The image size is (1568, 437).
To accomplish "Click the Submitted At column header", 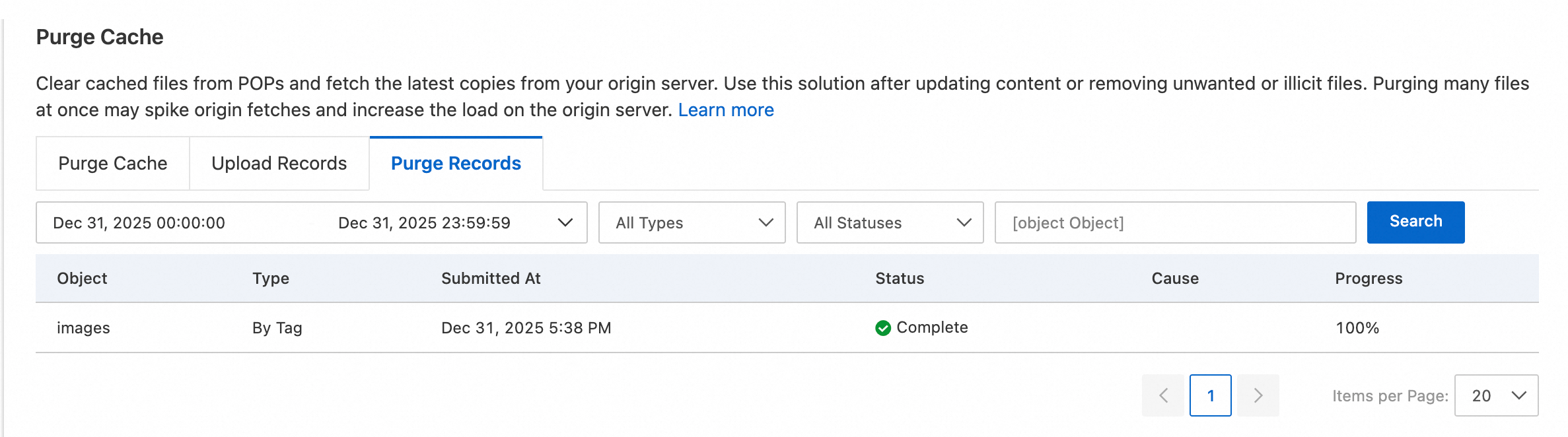I will pyautogui.click(x=491, y=279).
